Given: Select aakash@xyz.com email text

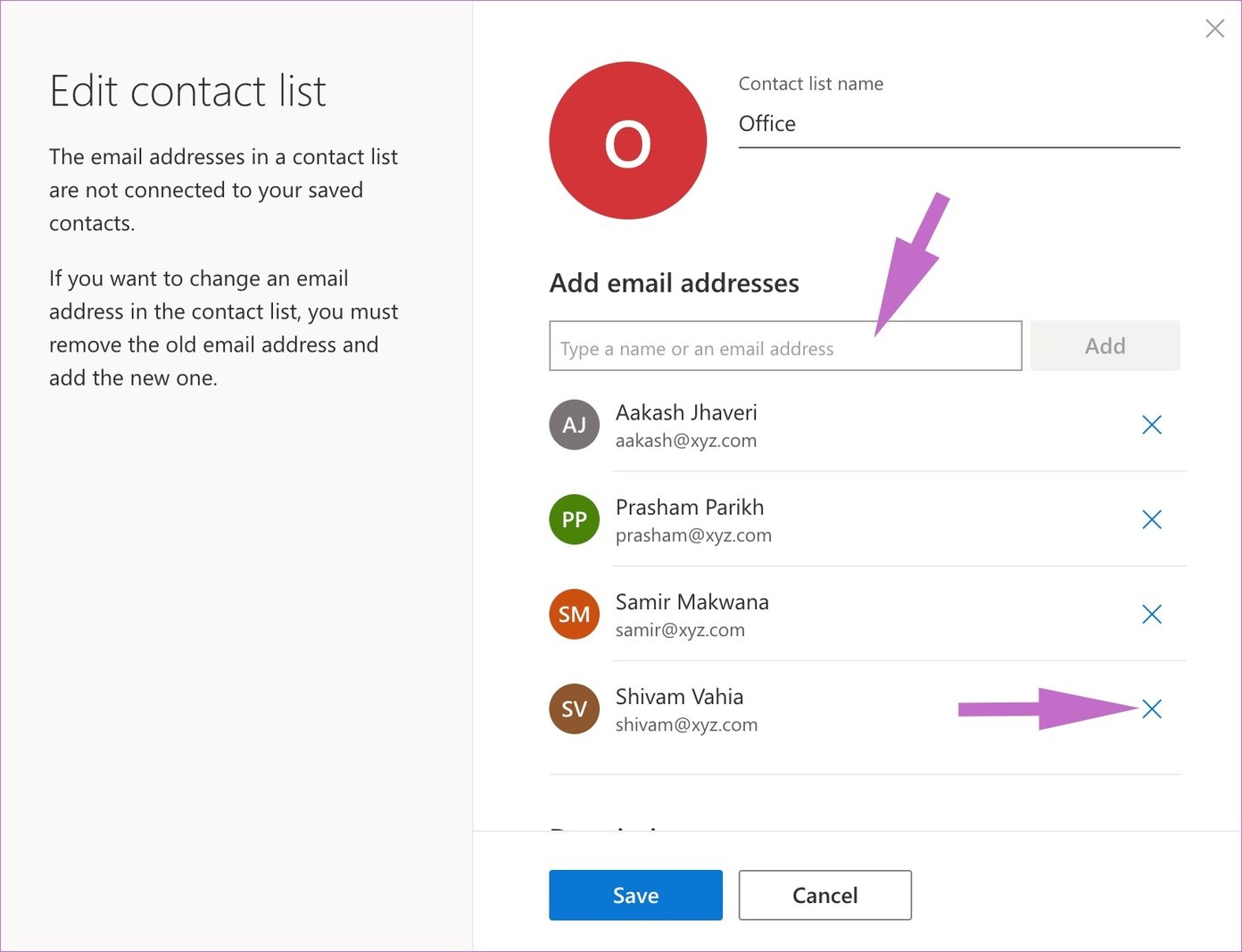Looking at the screenshot, I should tap(686, 441).
